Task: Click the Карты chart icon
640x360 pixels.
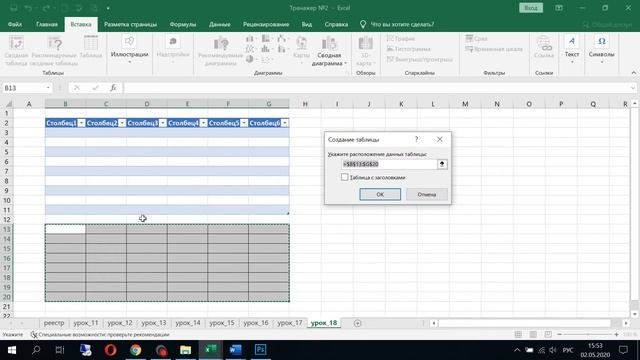Action: point(301,49)
